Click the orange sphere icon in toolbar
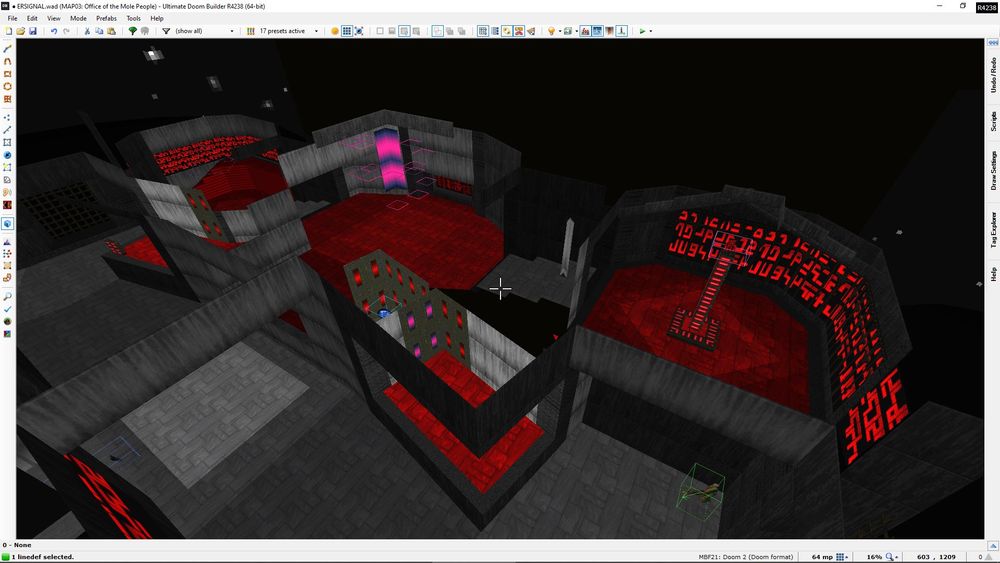Screen dimensions: 1000x563 tap(334, 31)
